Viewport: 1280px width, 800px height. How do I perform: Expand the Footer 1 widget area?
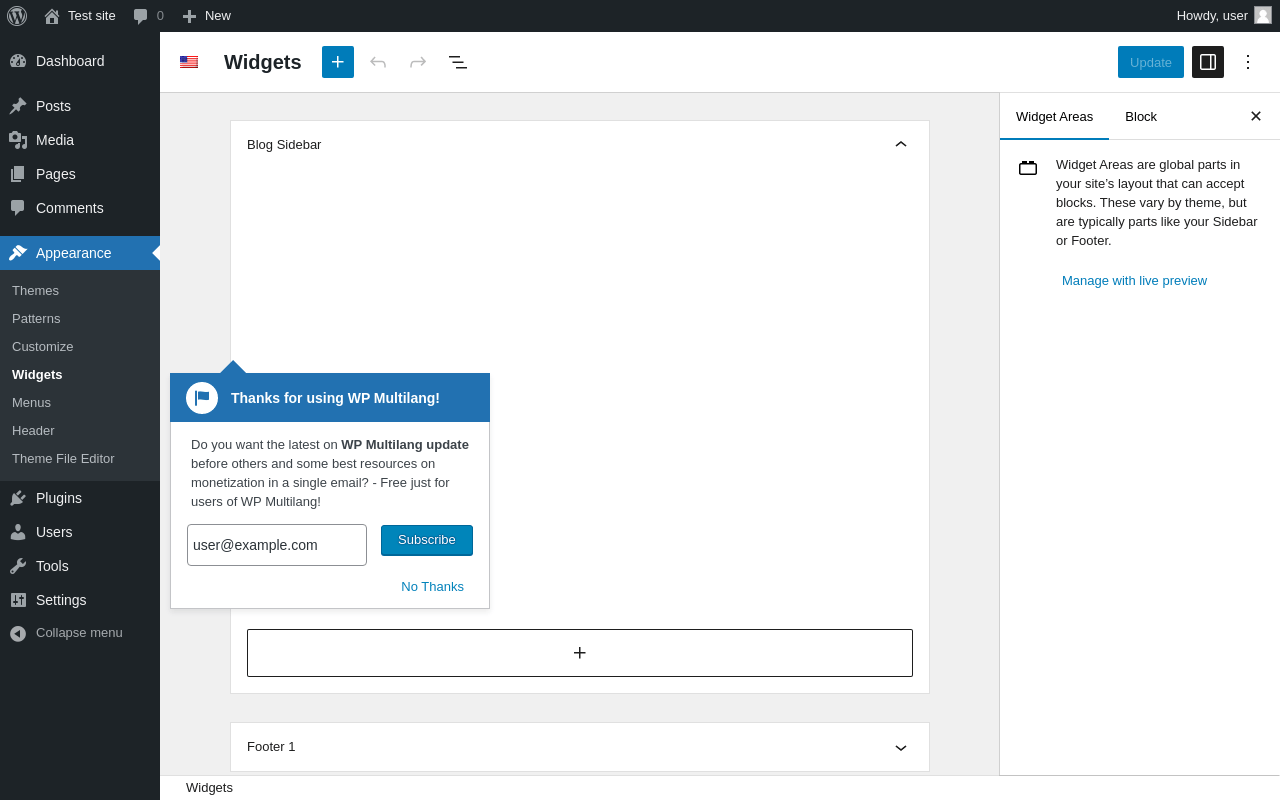click(x=901, y=747)
